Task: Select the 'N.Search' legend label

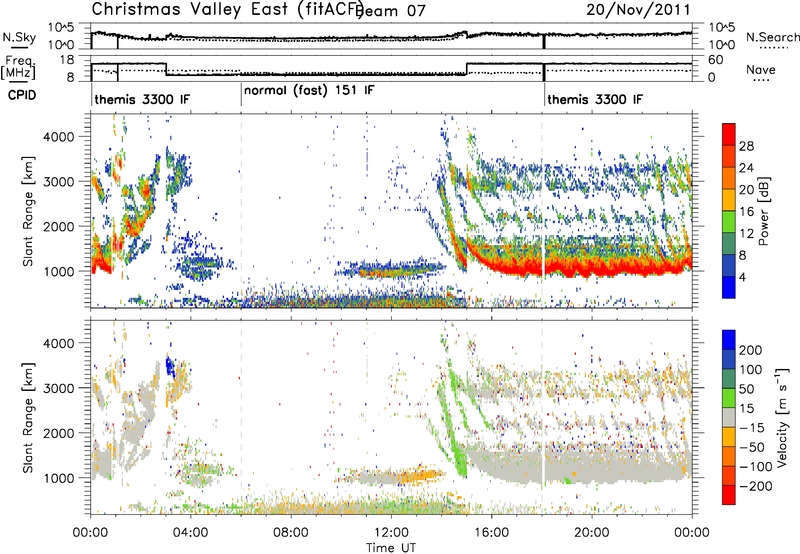Action: 772,37
